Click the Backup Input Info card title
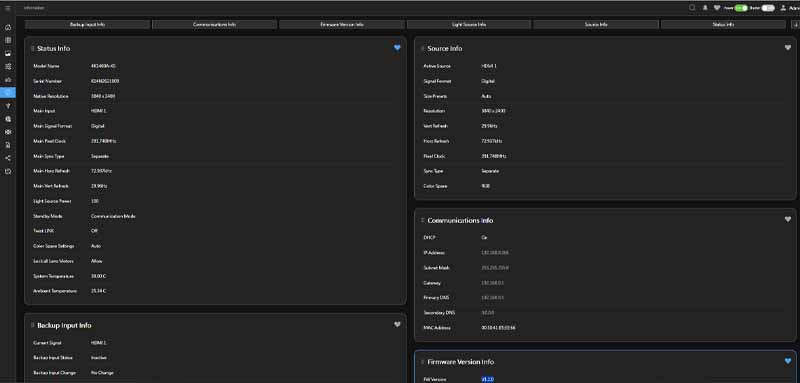 point(64,325)
